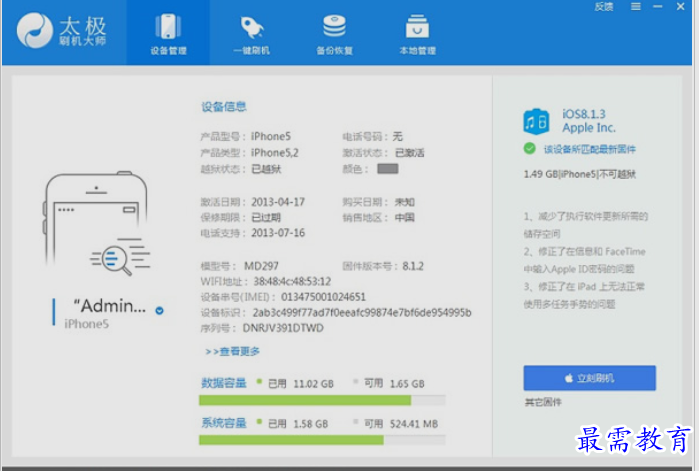The height and width of the screenshot is (471, 699).
Task: Click the 已激活 activation status
Action: tap(410, 153)
